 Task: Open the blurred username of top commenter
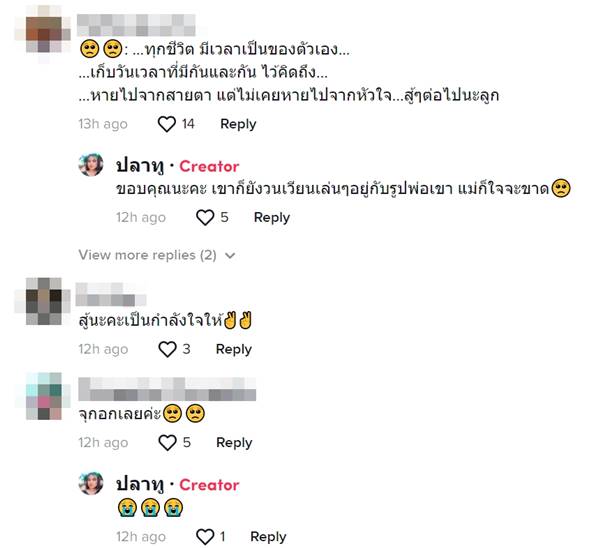tap(136, 25)
